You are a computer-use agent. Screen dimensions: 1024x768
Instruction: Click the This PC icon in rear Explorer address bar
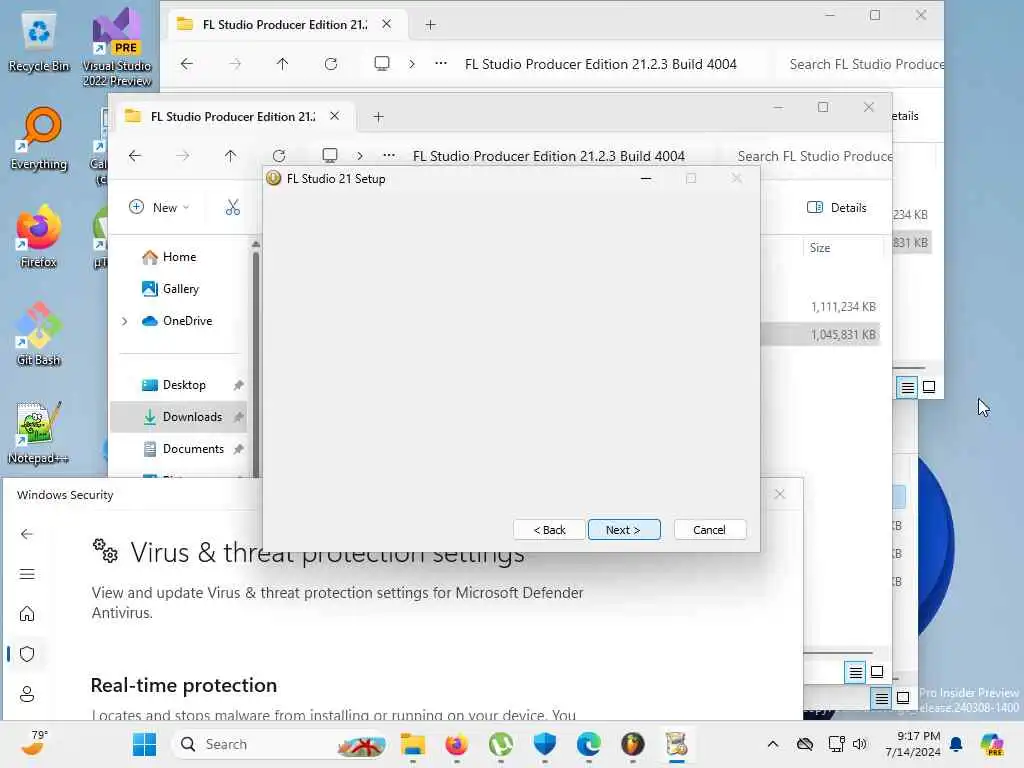pos(382,63)
